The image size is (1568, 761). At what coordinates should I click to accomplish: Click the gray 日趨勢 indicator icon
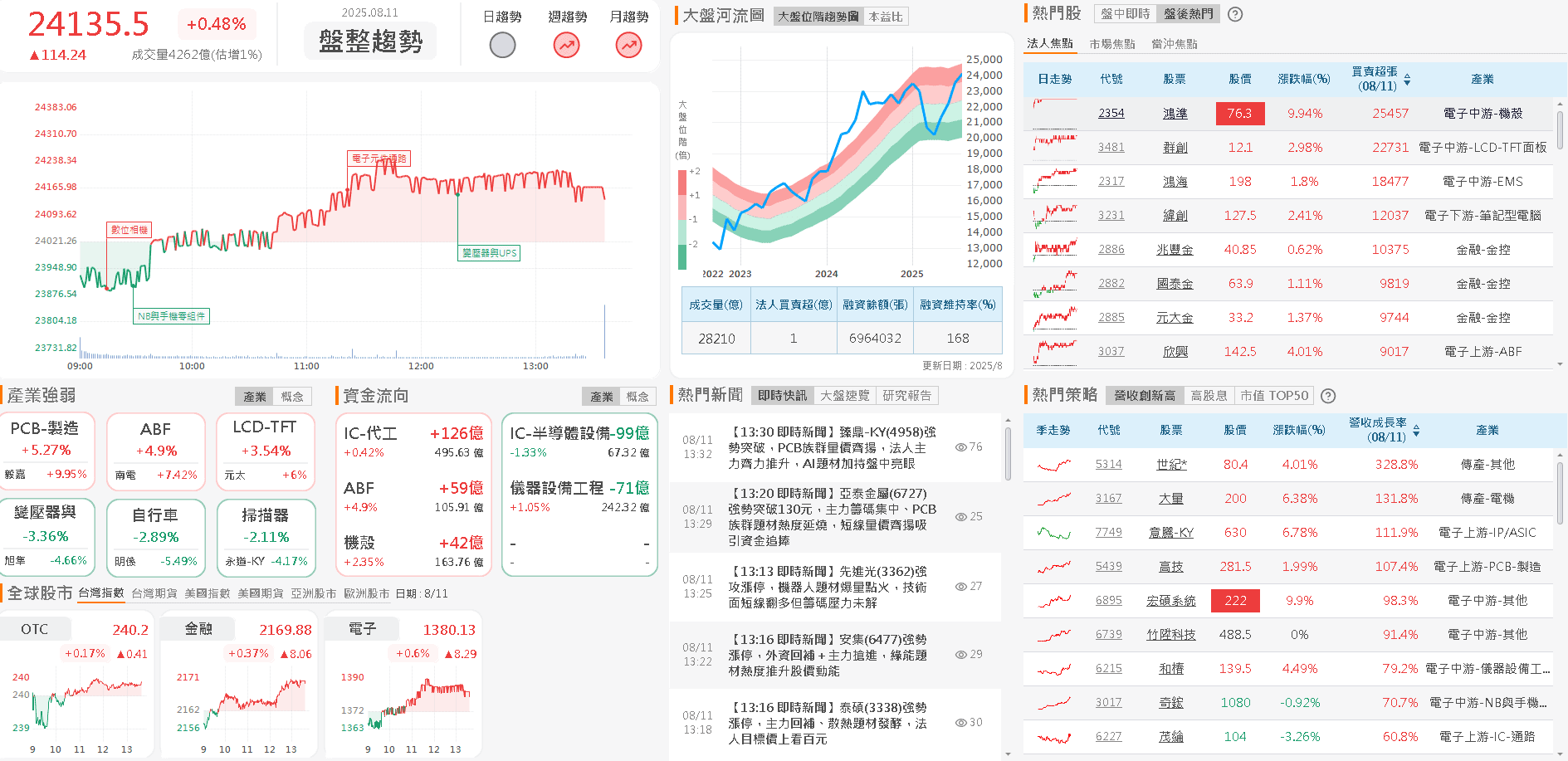(x=501, y=45)
